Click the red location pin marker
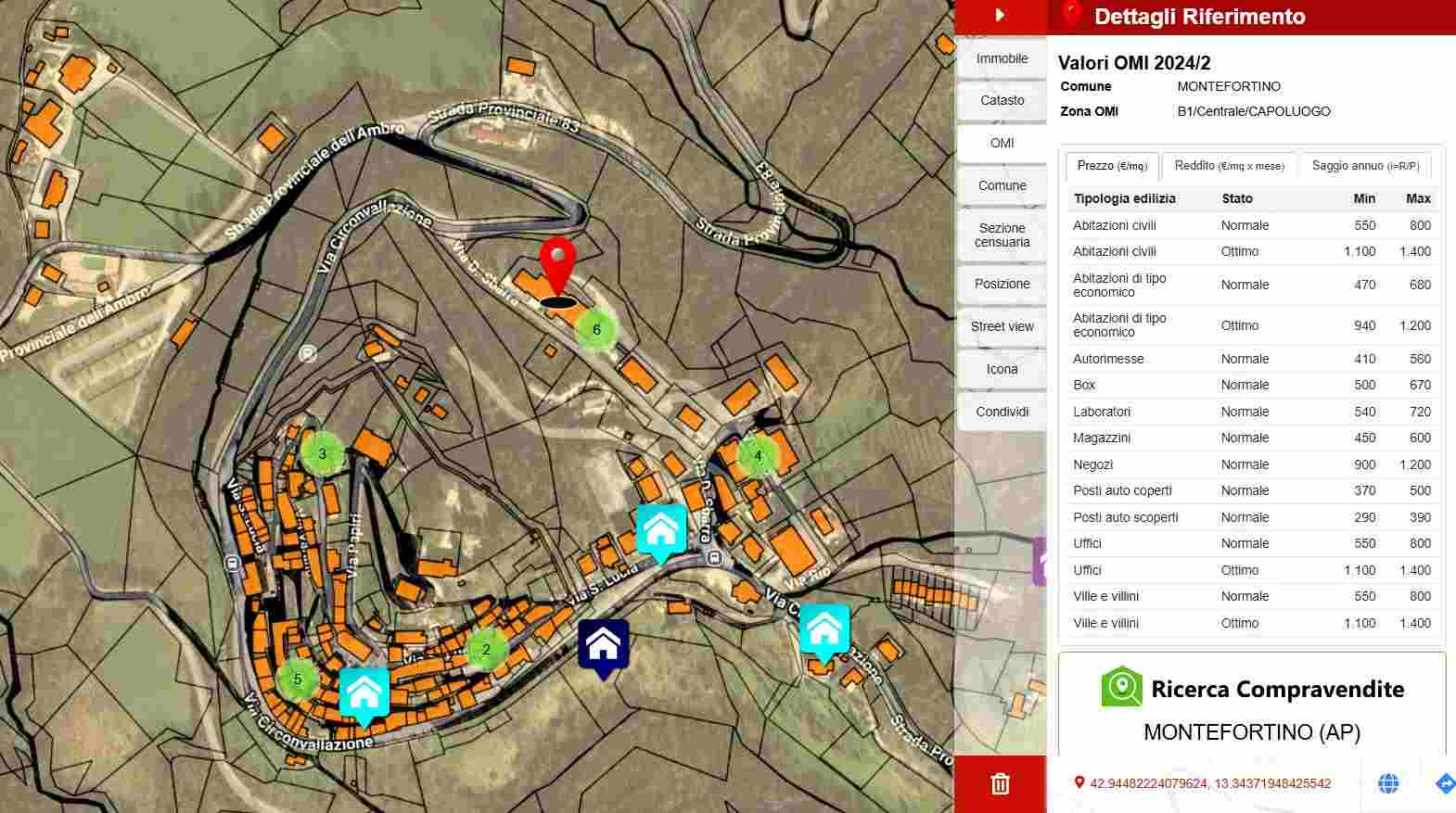1456x813 pixels. [x=557, y=266]
